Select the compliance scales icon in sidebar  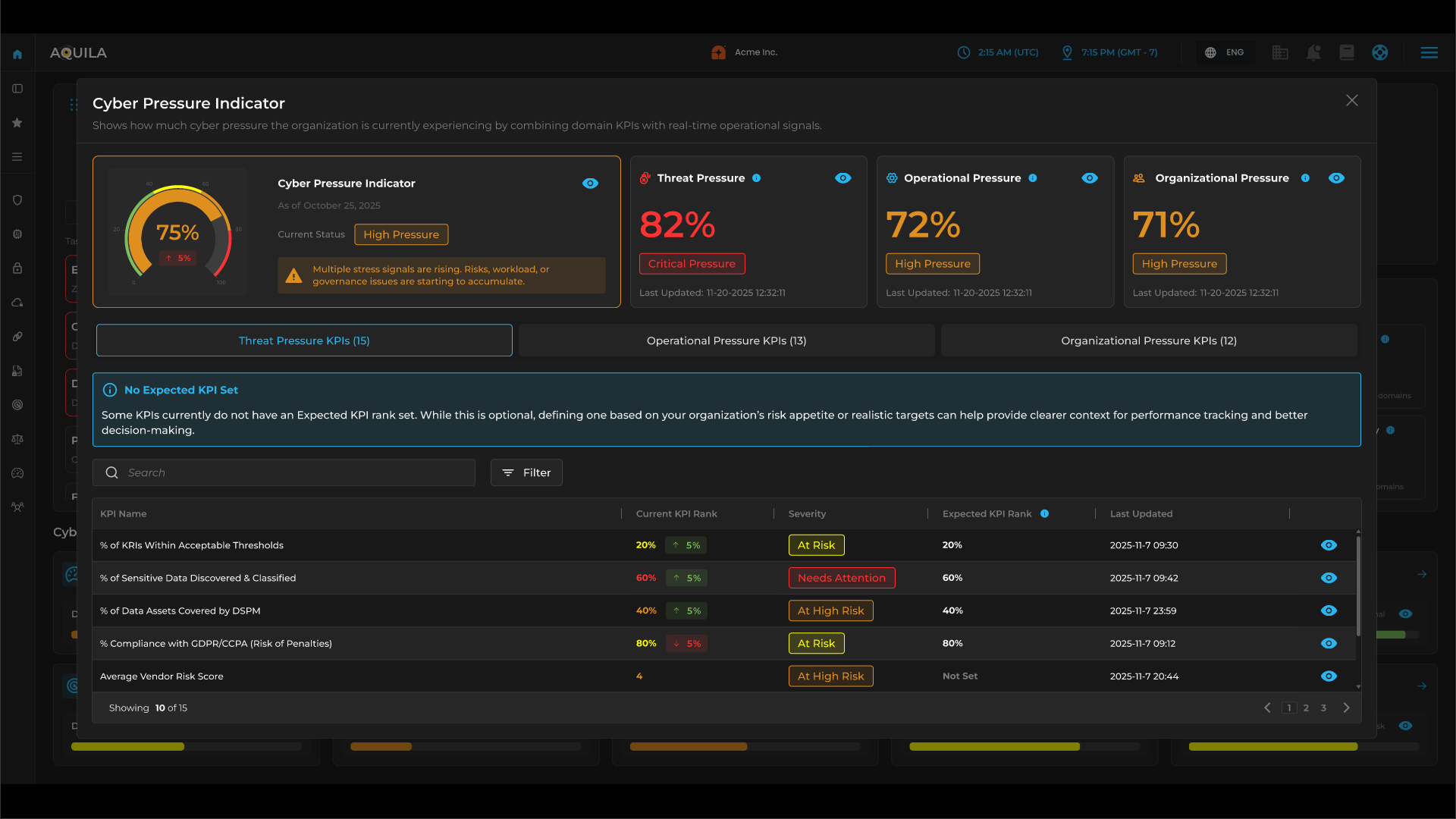[x=17, y=439]
